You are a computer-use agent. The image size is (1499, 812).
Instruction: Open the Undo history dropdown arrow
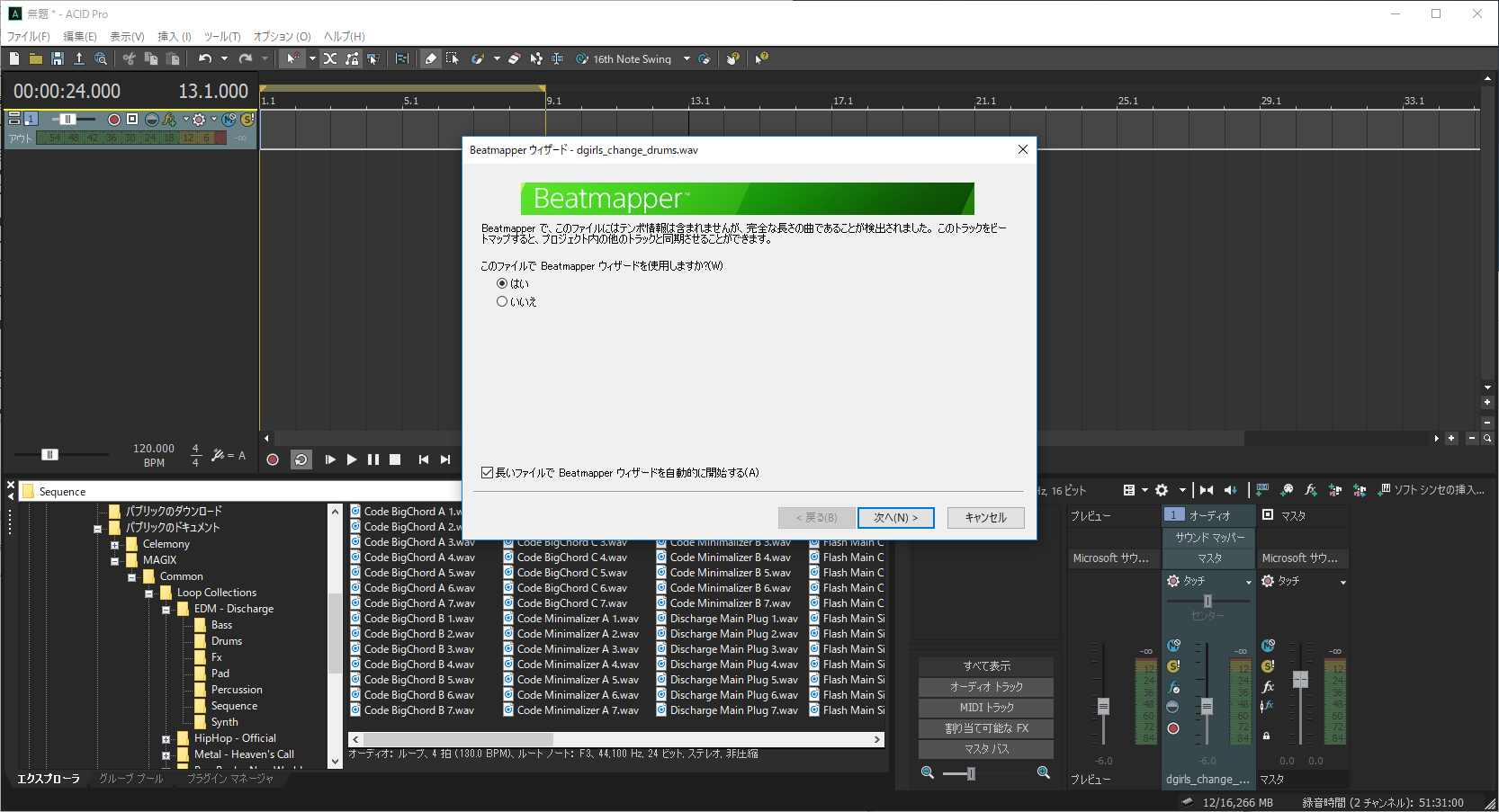click(224, 58)
